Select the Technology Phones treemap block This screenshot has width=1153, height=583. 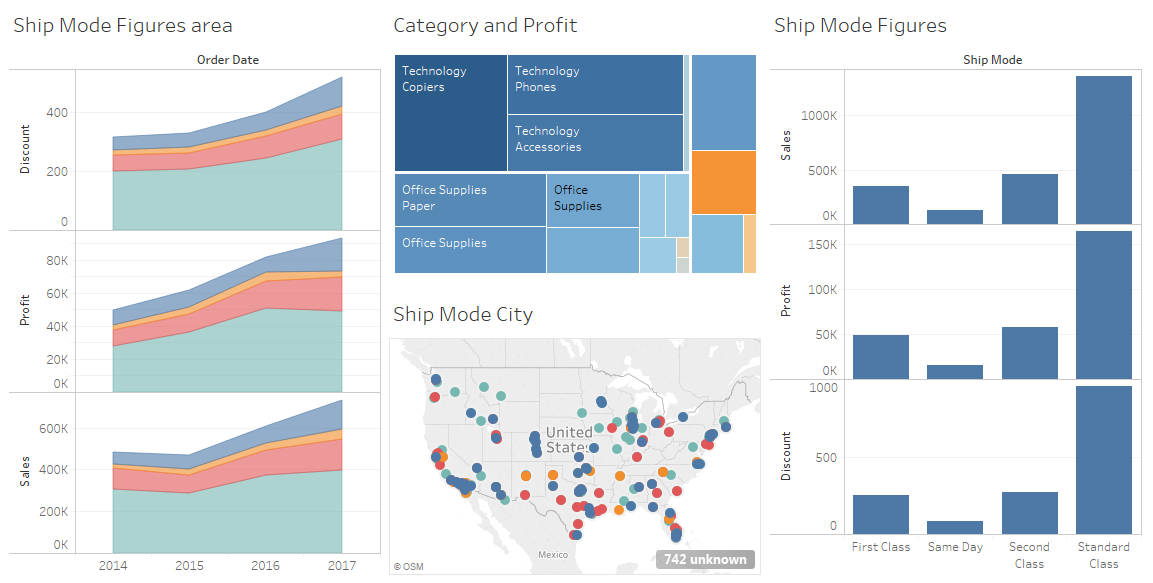click(x=595, y=85)
